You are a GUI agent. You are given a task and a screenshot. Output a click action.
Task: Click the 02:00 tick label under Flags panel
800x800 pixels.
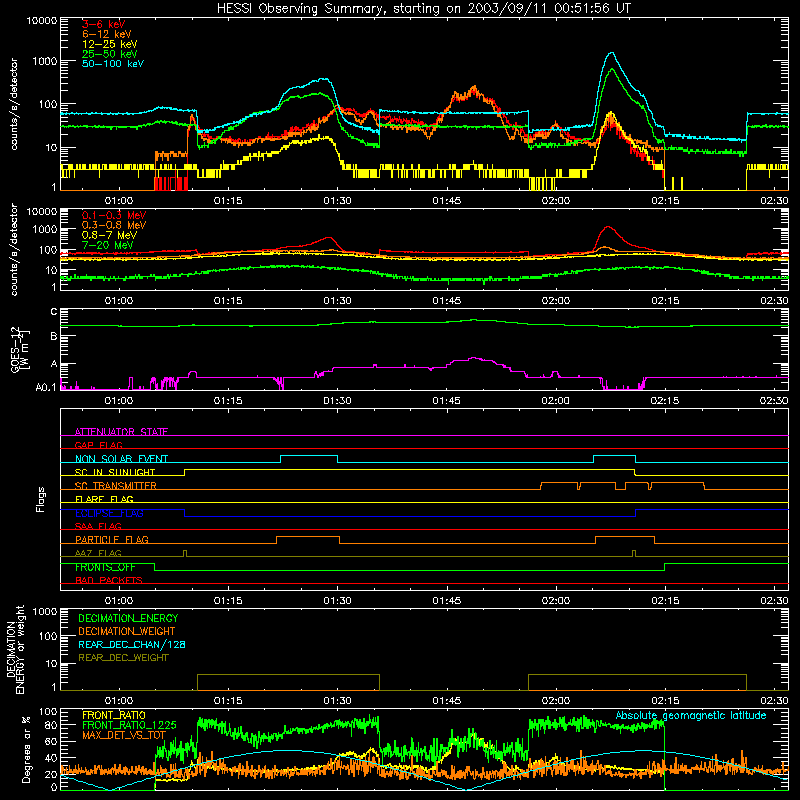click(556, 601)
